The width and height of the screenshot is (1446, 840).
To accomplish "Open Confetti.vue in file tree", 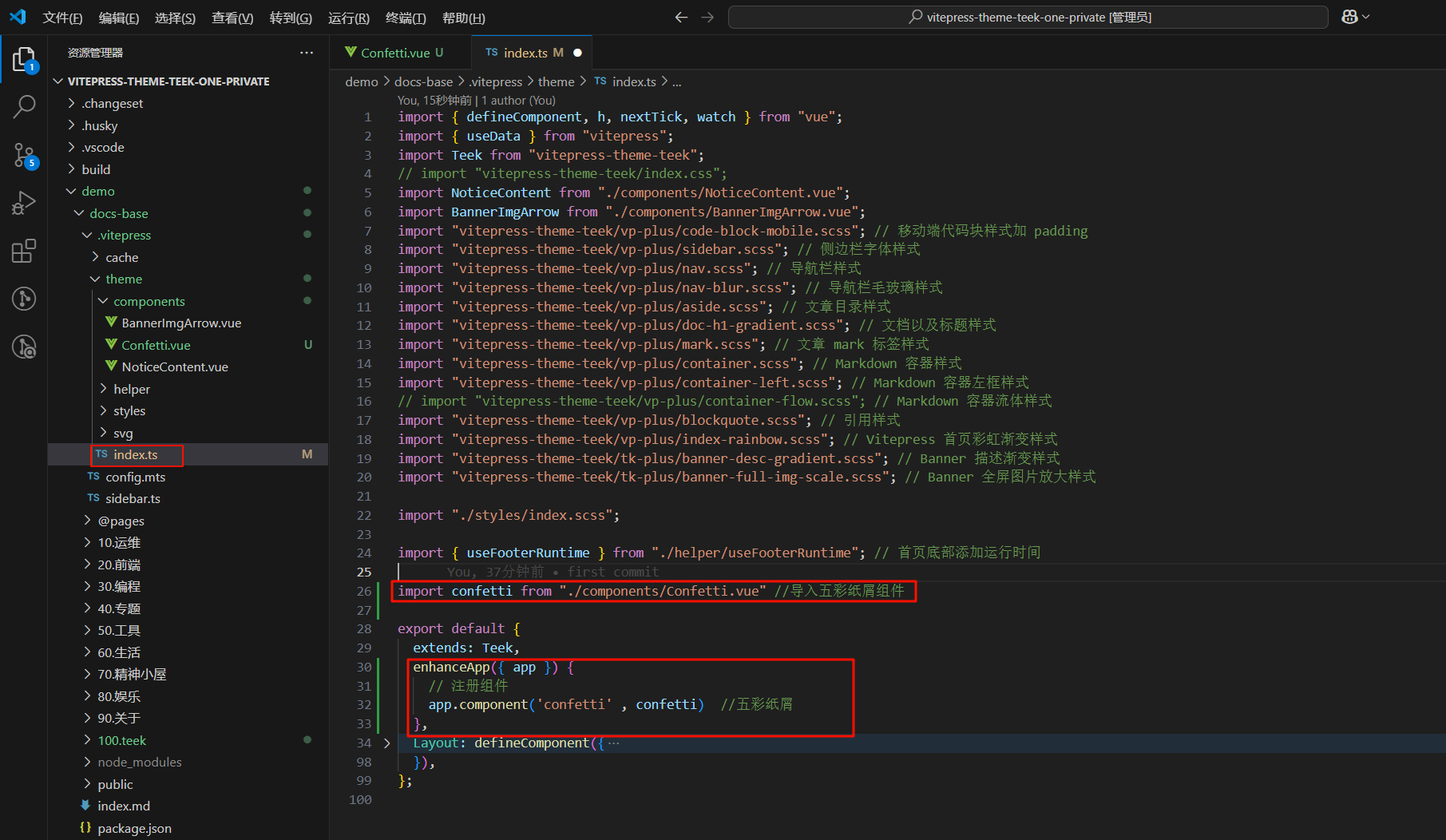I will pyautogui.click(x=156, y=345).
